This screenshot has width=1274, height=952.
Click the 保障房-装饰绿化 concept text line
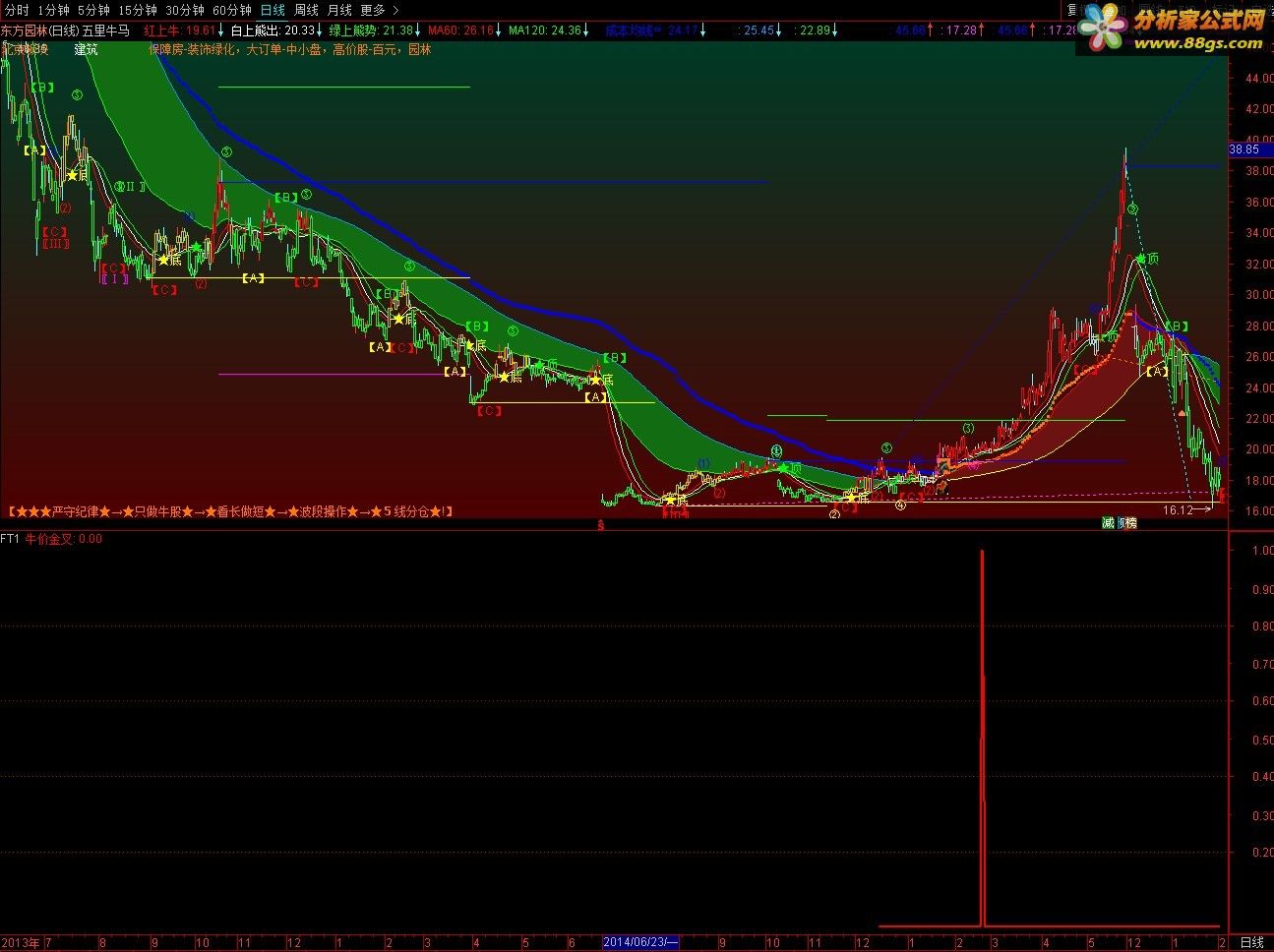pos(289,49)
